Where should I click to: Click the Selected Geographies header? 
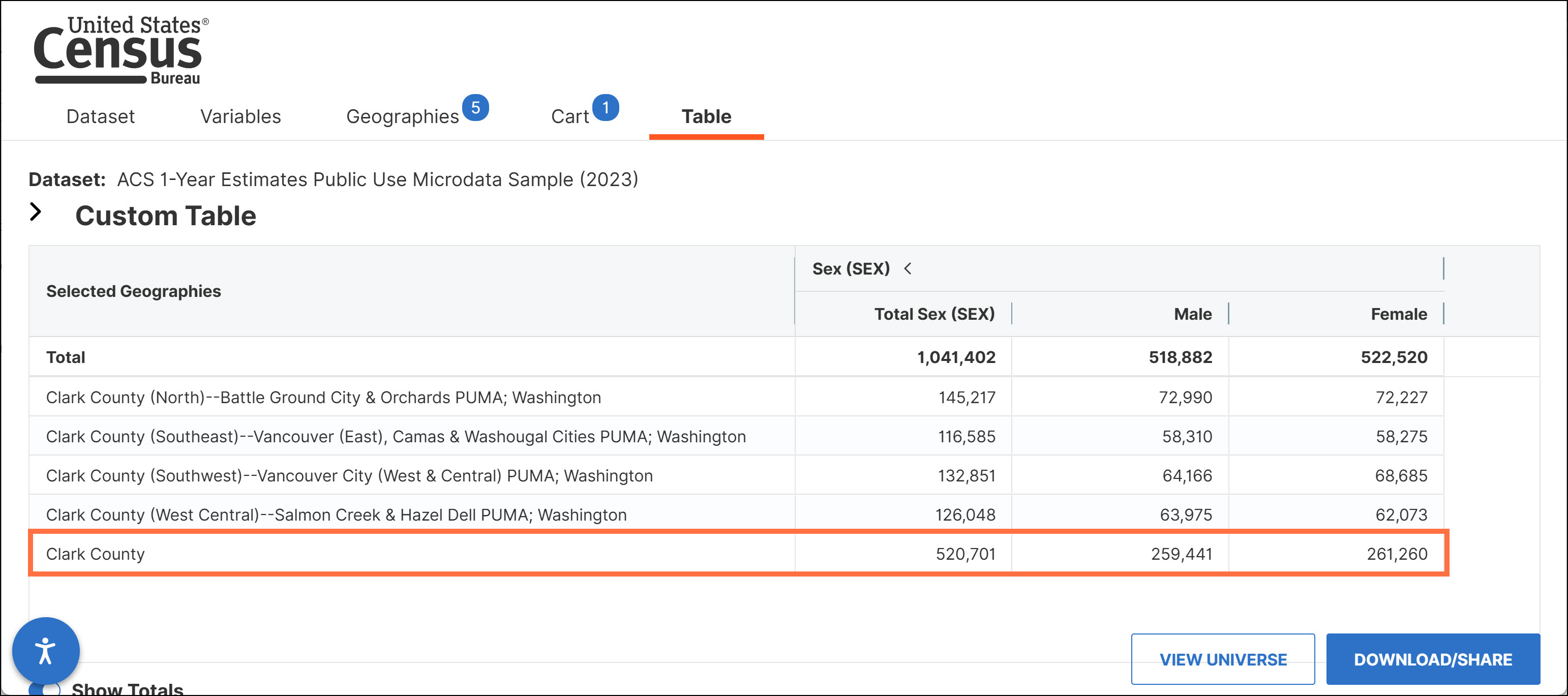pos(133,291)
